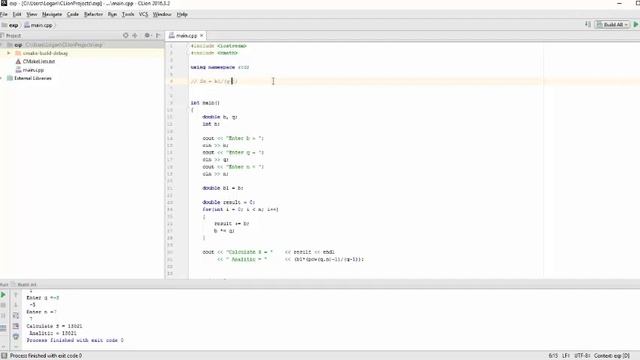Click the tool windows icon in status bar
This screenshot has width=640, height=360.
click(4, 356)
